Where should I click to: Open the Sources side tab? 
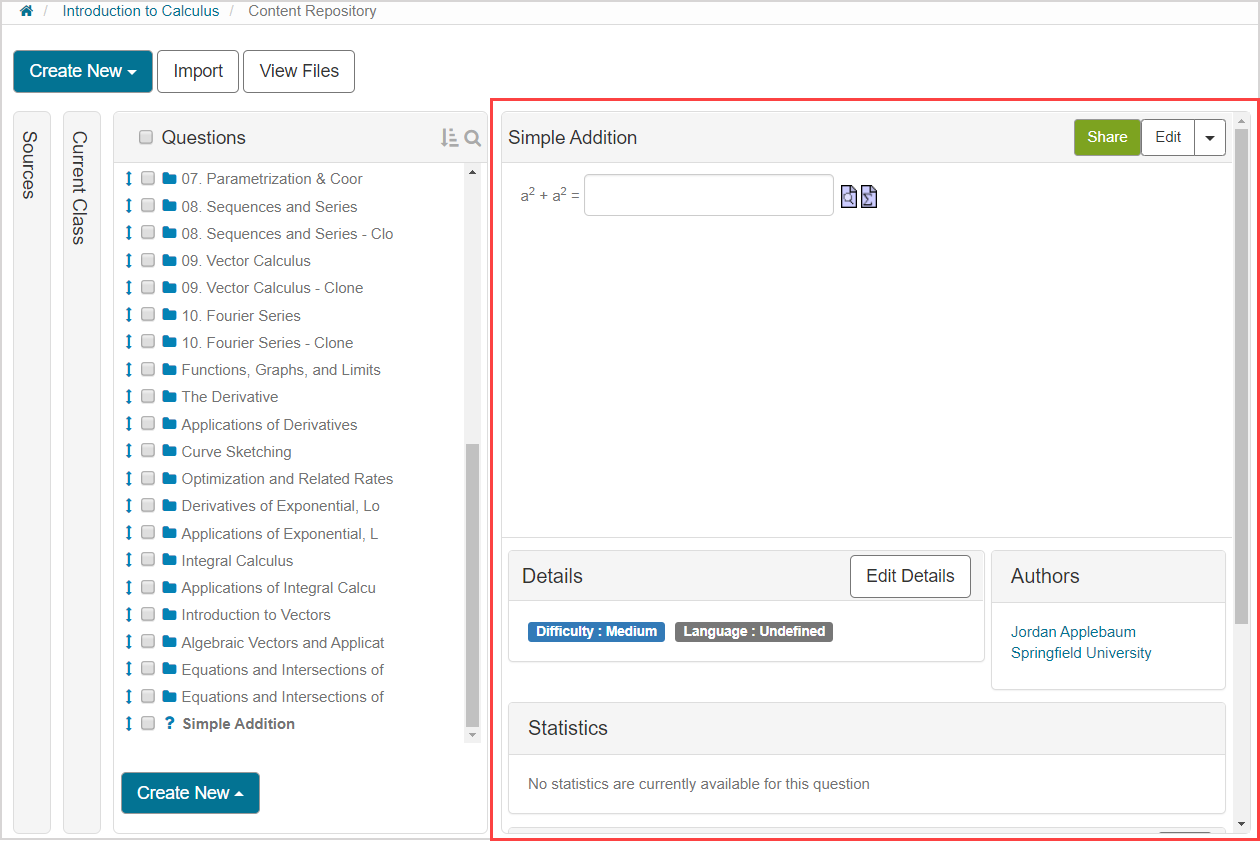pos(29,165)
